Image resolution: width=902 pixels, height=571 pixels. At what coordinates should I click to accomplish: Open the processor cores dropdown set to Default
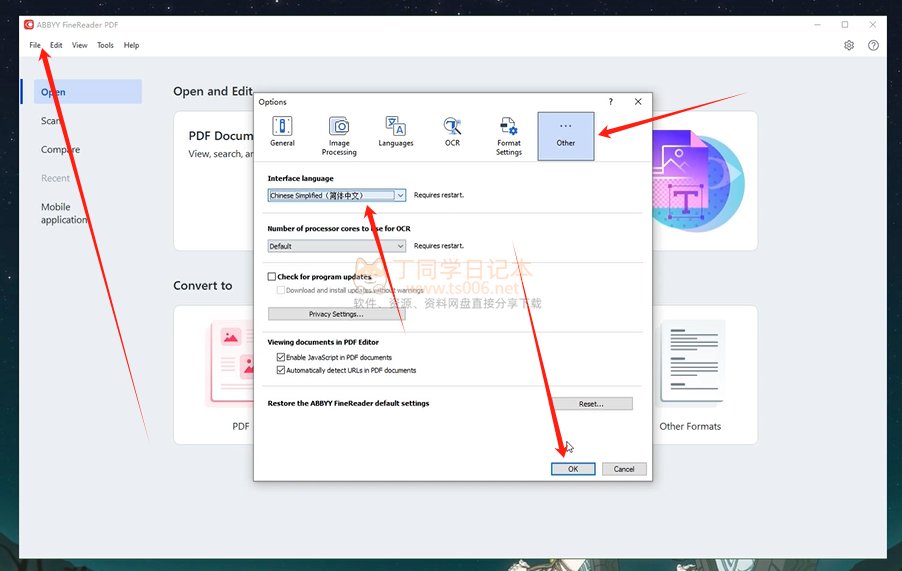[337, 246]
